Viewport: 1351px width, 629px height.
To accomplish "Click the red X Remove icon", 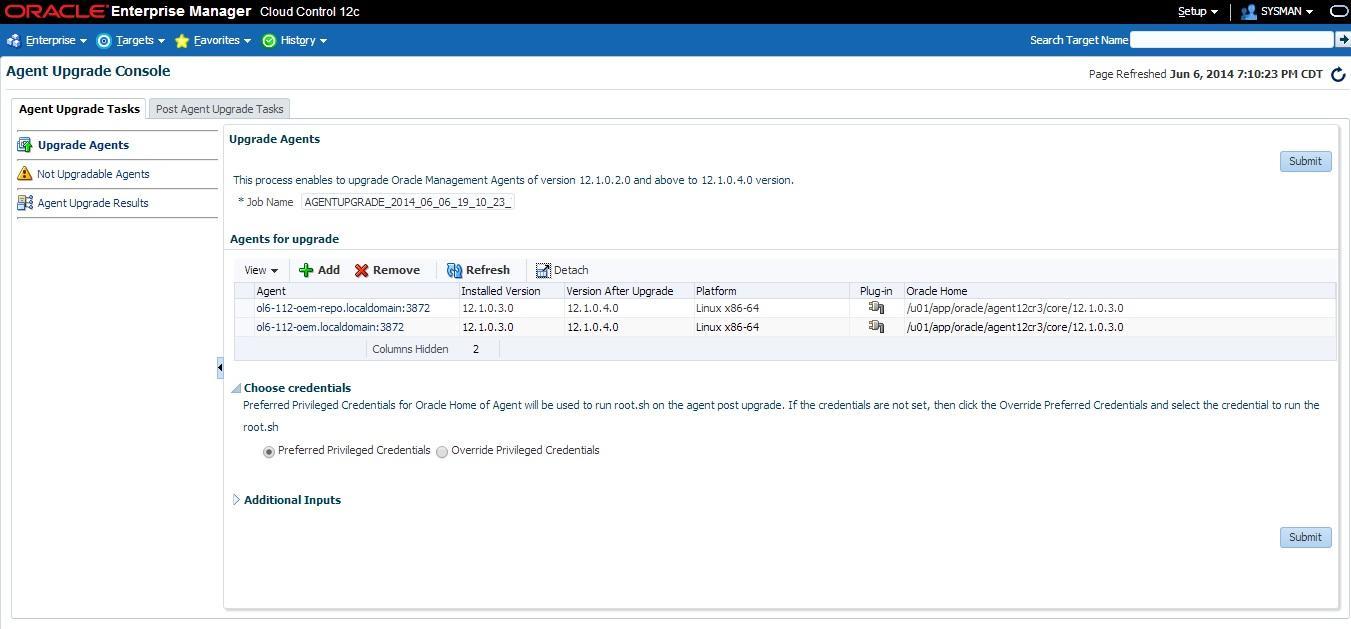I will 362,270.
